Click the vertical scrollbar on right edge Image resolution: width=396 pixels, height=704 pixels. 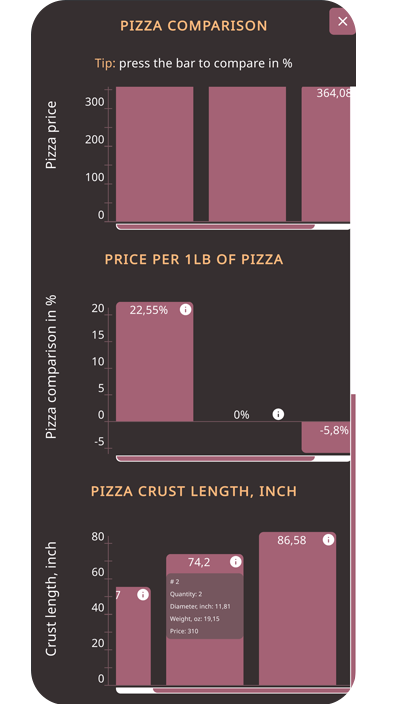coord(353,539)
